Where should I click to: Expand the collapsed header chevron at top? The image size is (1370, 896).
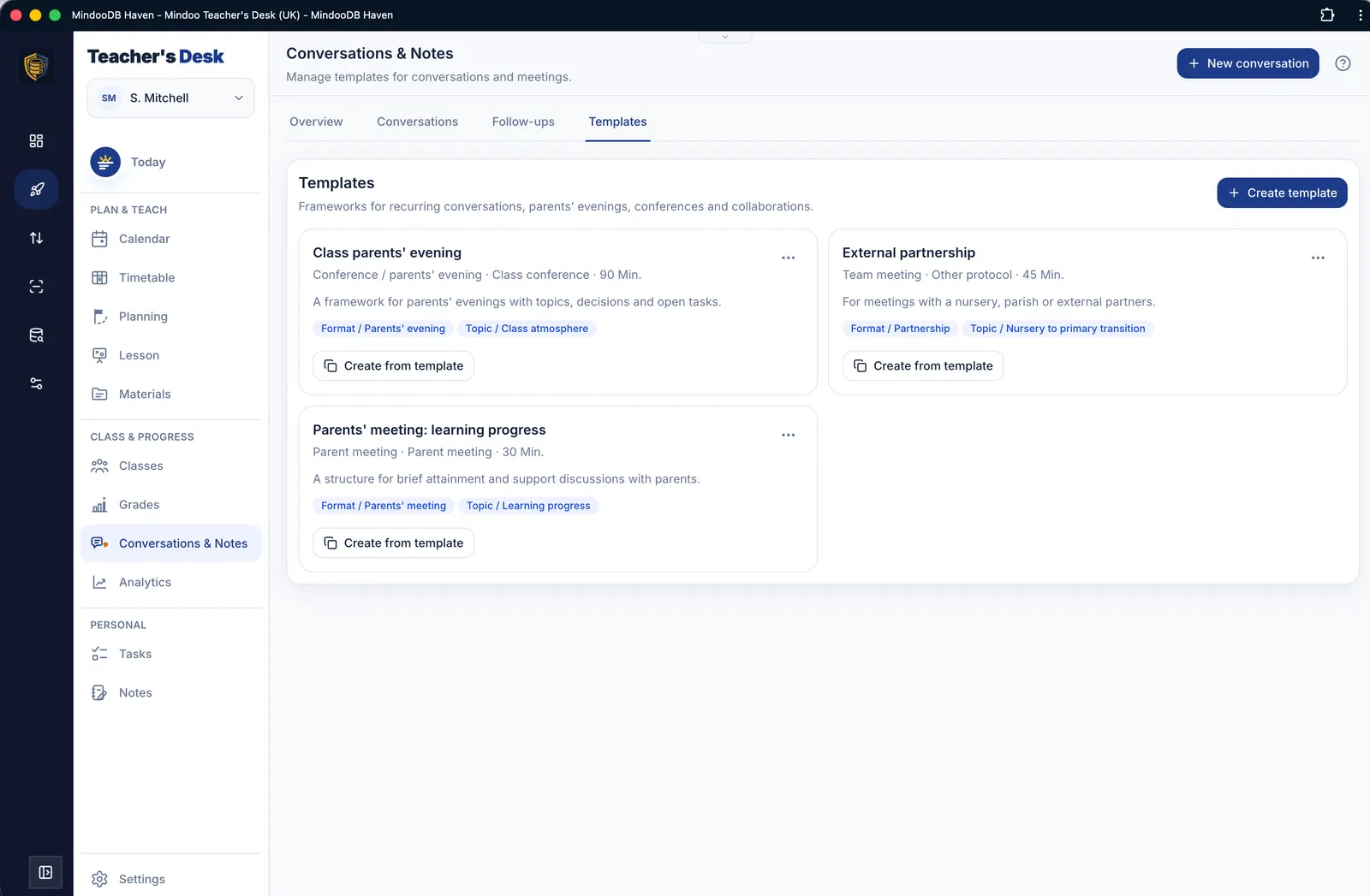coord(724,37)
